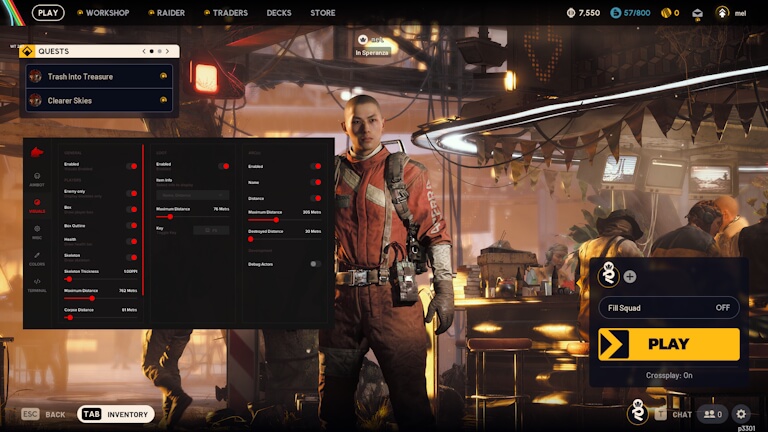Open the friends list icon

click(712, 413)
